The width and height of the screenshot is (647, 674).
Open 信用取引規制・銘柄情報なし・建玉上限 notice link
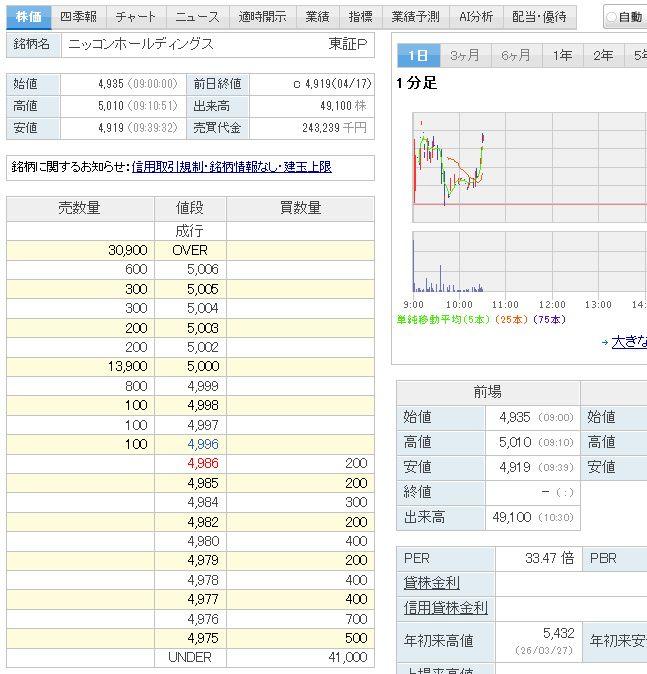pyautogui.click(x=232, y=167)
